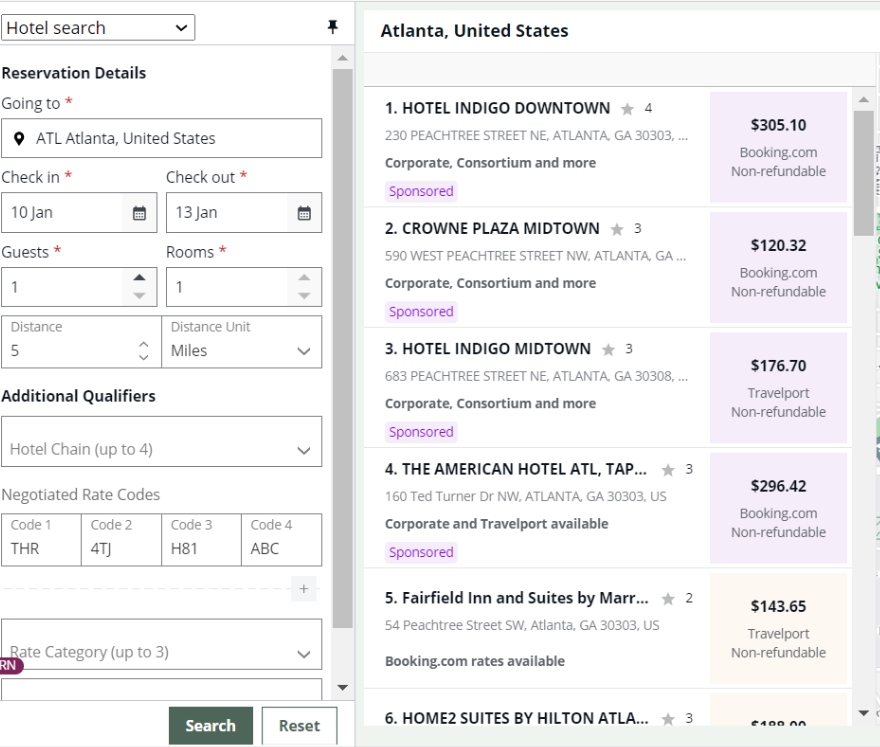Add another negotiated rate code row

click(x=304, y=589)
